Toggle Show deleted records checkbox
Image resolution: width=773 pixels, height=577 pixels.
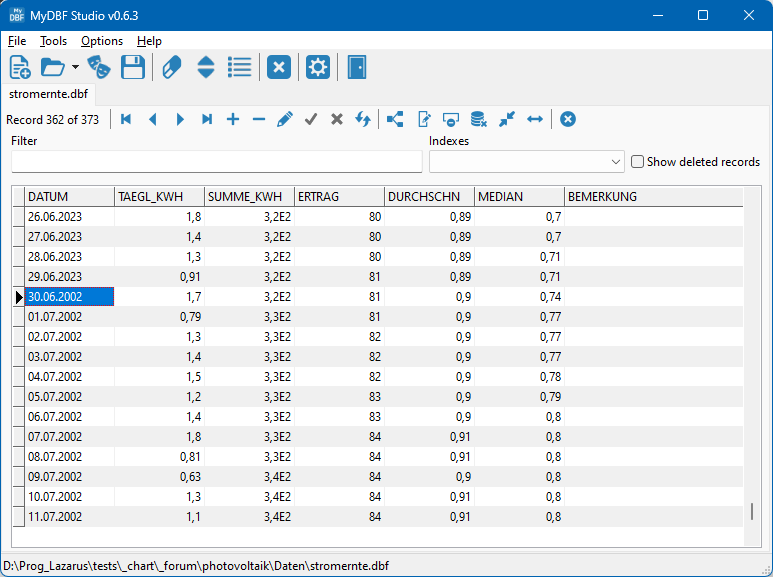pos(637,162)
